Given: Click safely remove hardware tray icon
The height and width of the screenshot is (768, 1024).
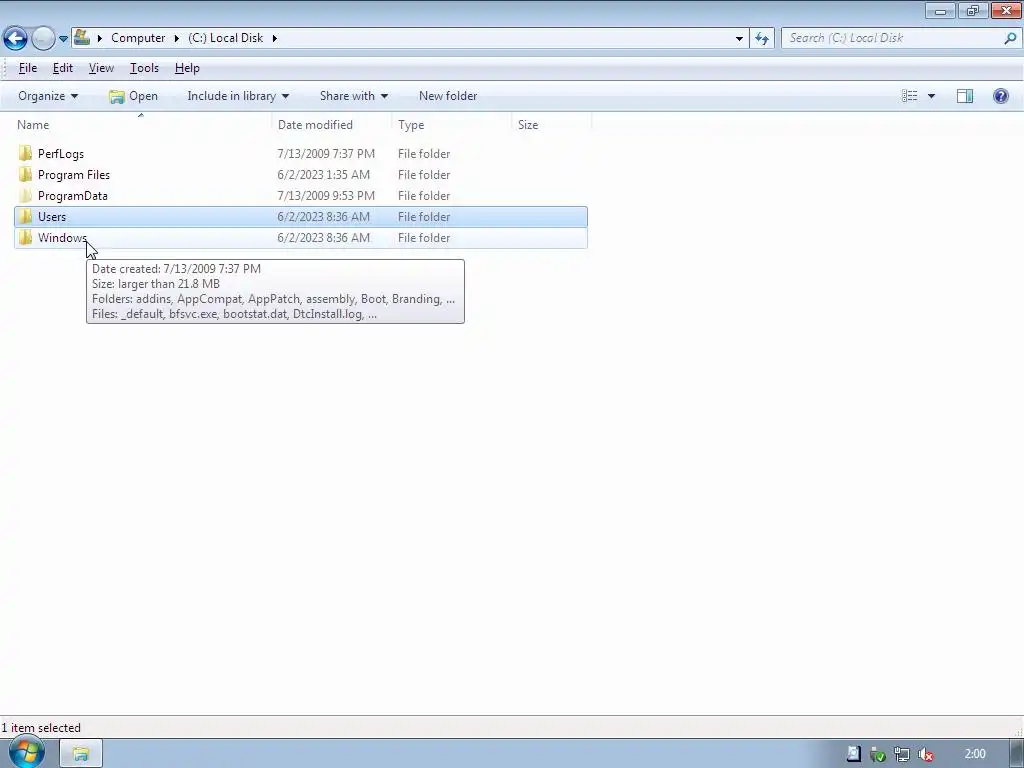Looking at the screenshot, I should (878, 755).
